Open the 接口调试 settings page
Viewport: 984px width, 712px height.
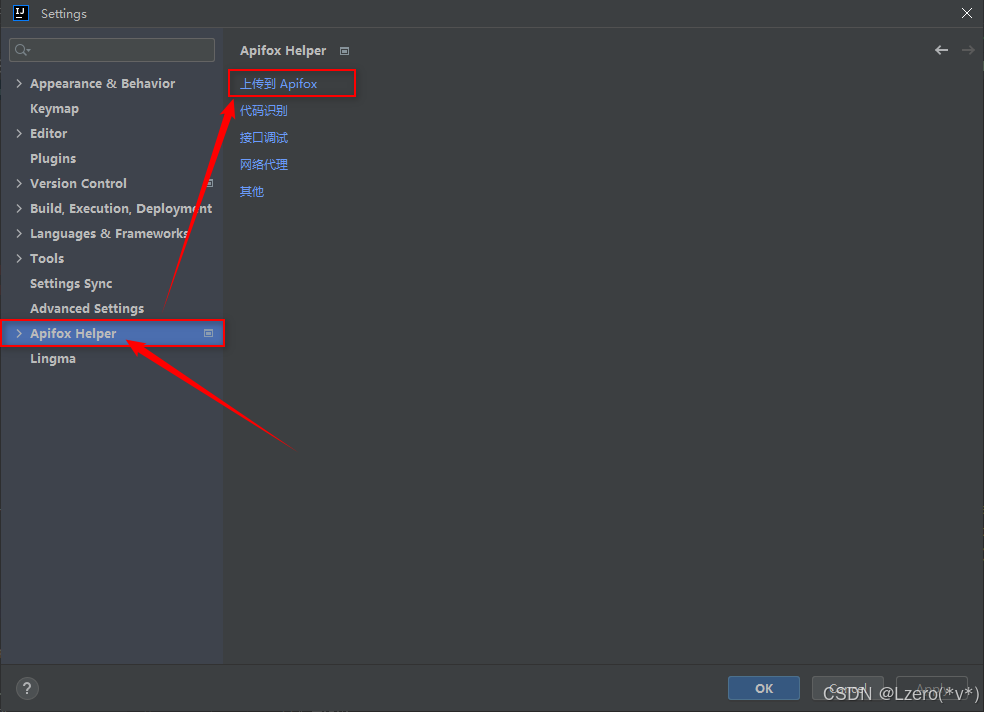[x=264, y=137]
